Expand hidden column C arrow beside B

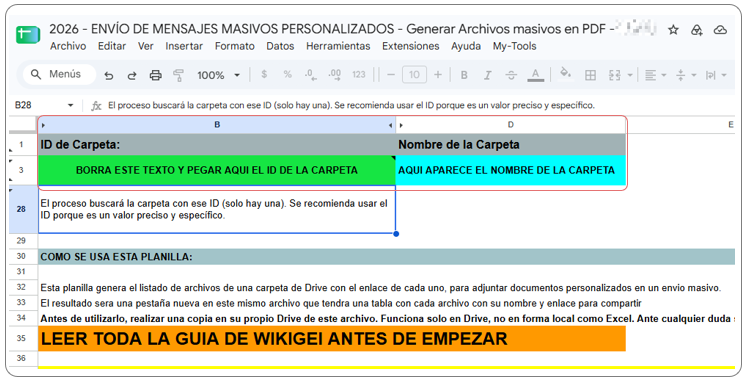point(391,125)
